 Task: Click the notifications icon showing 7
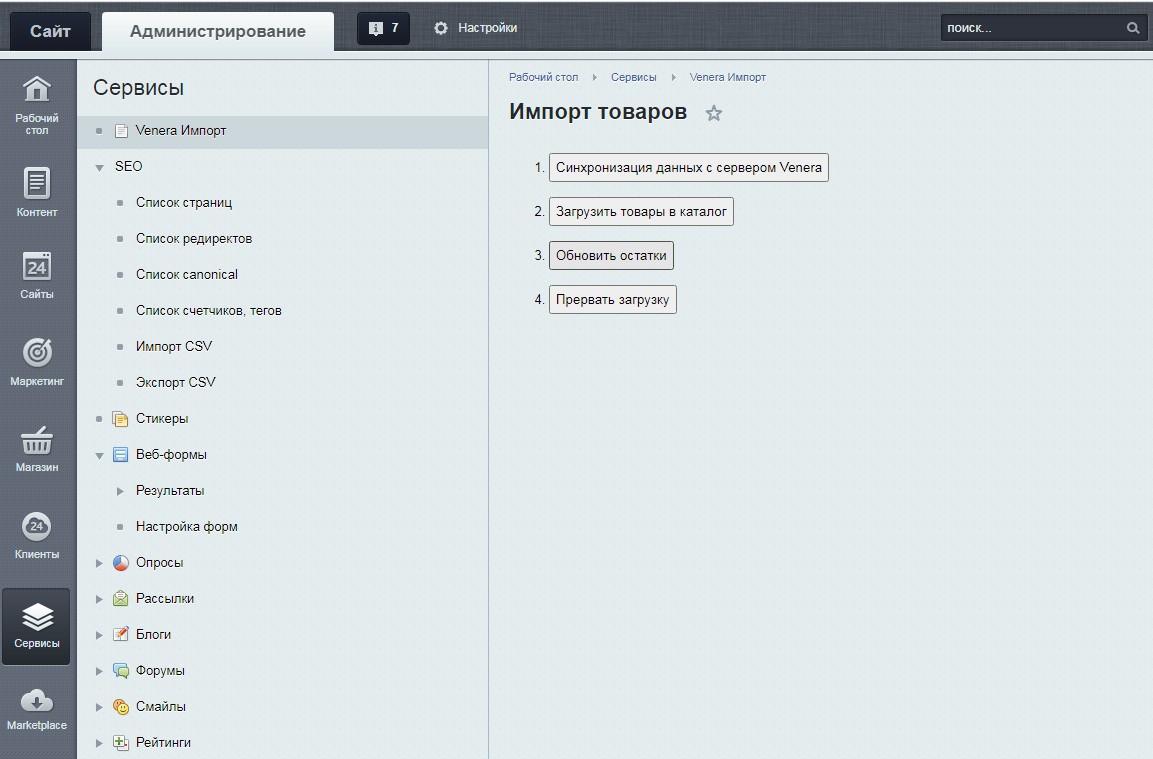(383, 28)
